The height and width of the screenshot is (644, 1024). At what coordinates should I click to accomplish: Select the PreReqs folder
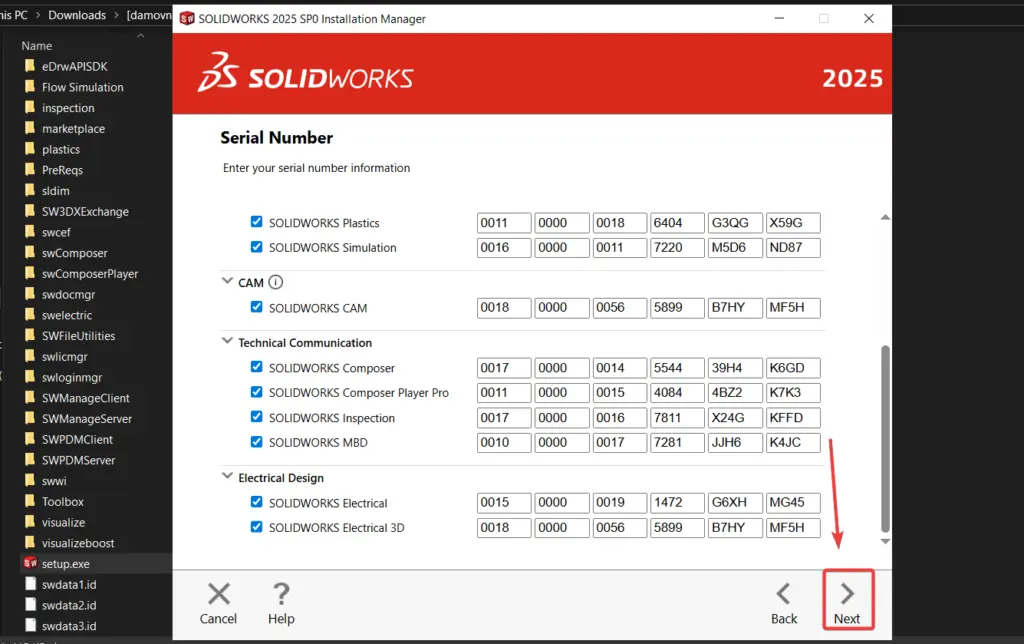62,170
